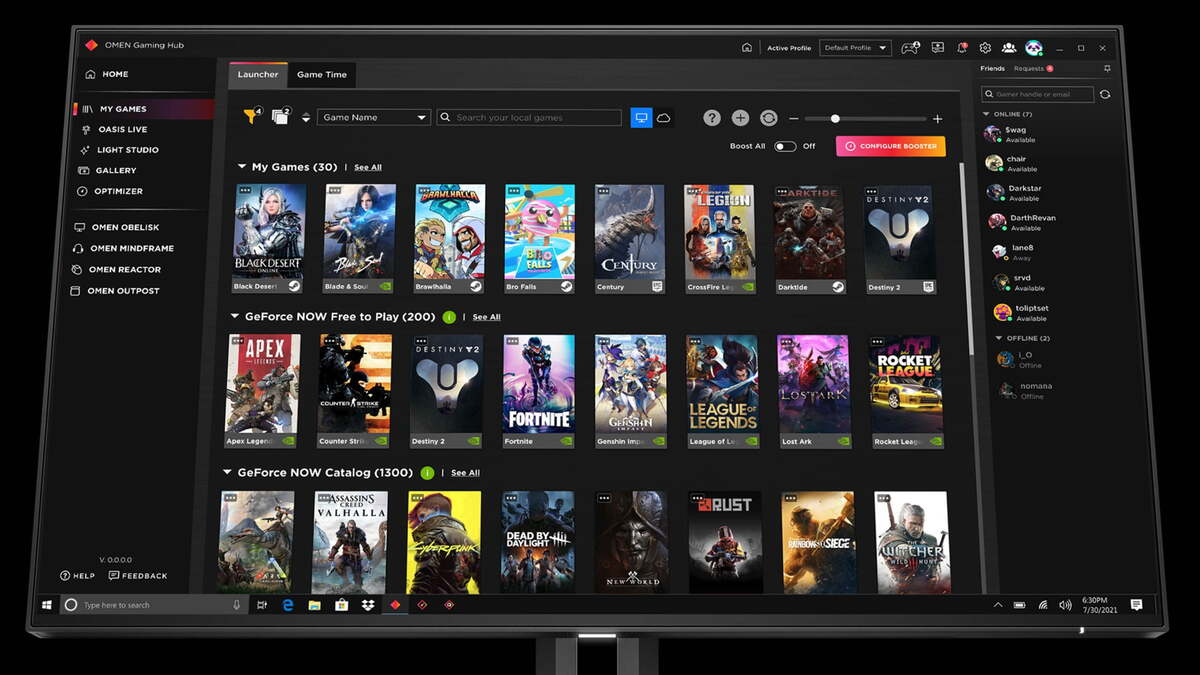
Task: Open the stacked windows grouping icon
Action: (x=279, y=117)
